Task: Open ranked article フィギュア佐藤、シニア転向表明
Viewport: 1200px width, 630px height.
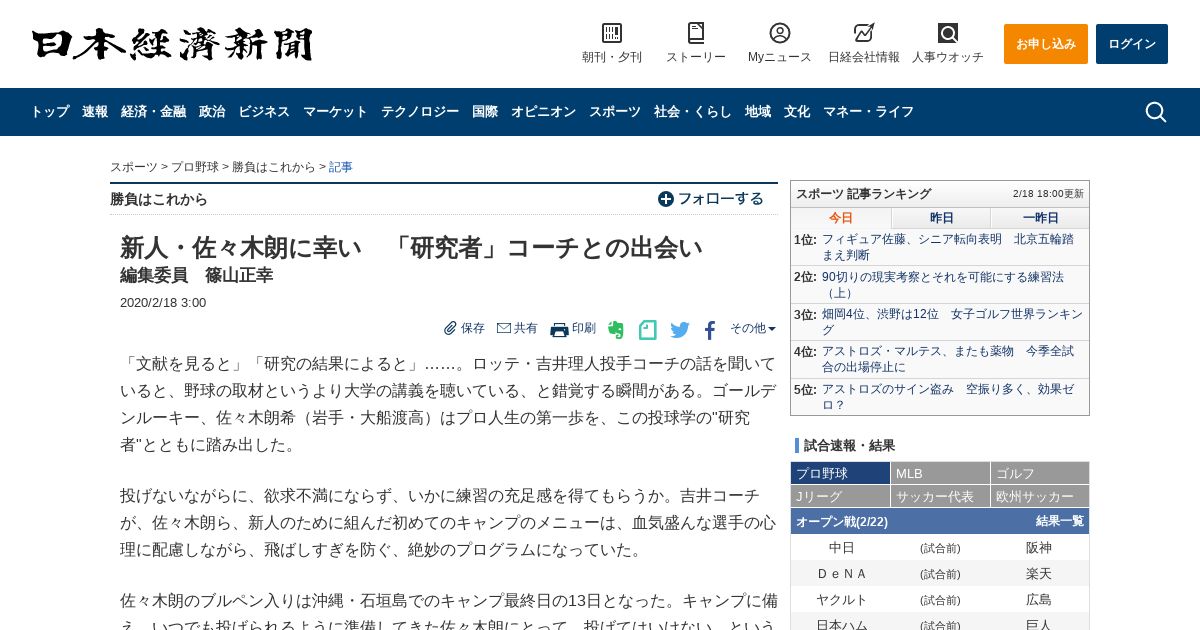Action: pyautogui.click(x=948, y=247)
